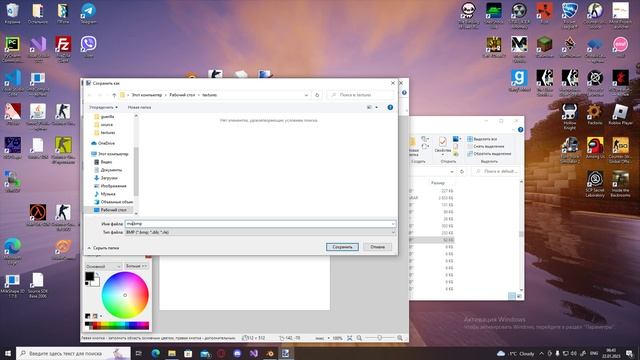Screen dimensions: 640x360
Task: Click the secondary white color swatch
Action: 96,282
